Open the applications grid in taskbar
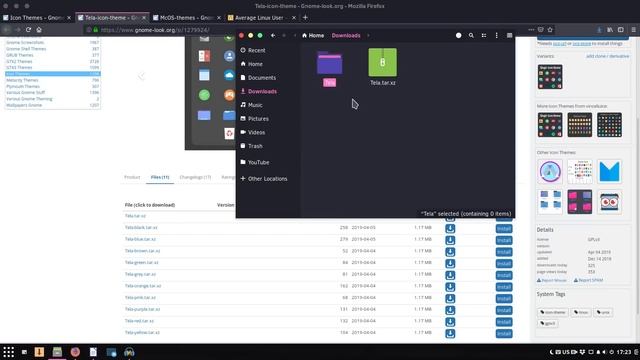The width and height of the screenshot is (640, 360). coord(9,352)
